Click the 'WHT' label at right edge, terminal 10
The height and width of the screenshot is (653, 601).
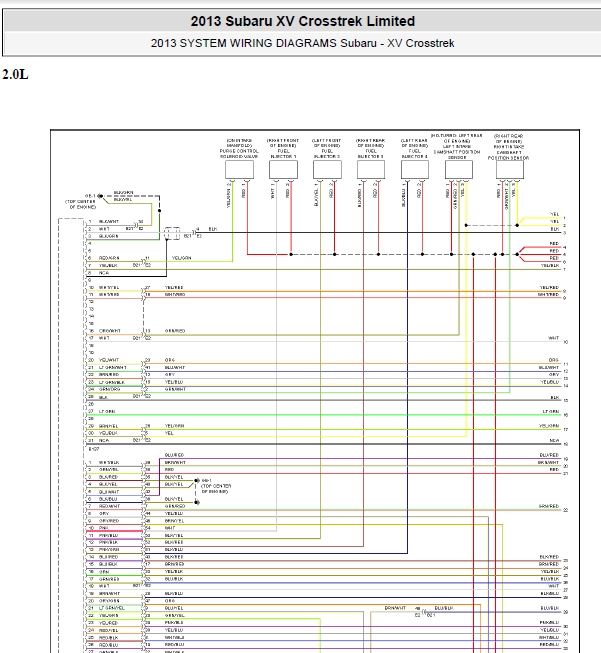pos(554,338)
